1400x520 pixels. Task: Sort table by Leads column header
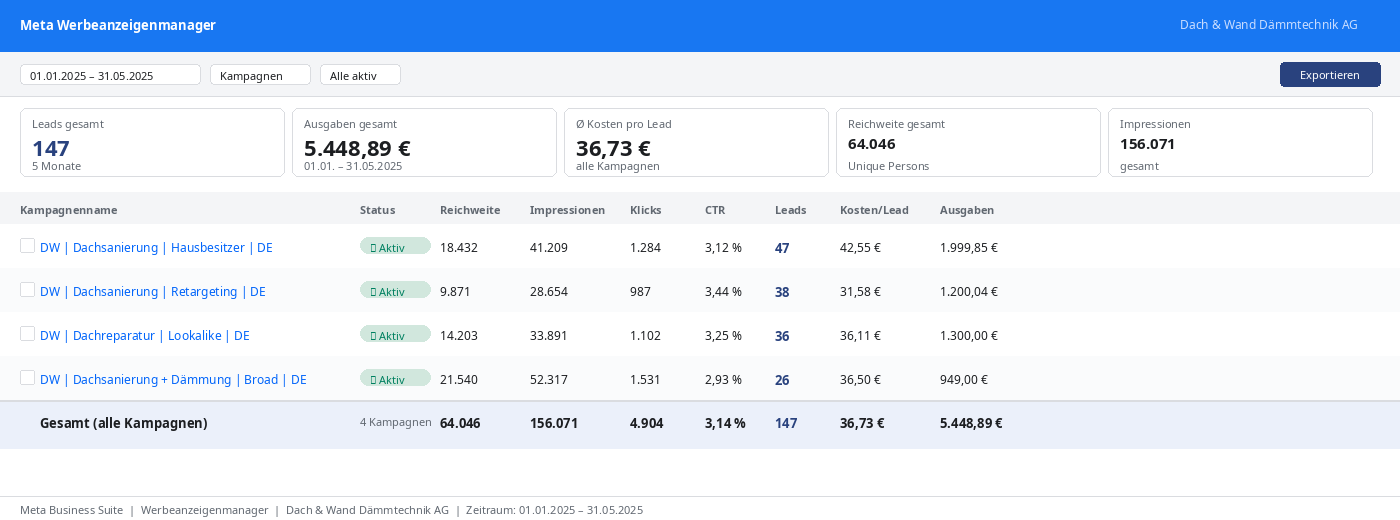click(x=791, y=210)
